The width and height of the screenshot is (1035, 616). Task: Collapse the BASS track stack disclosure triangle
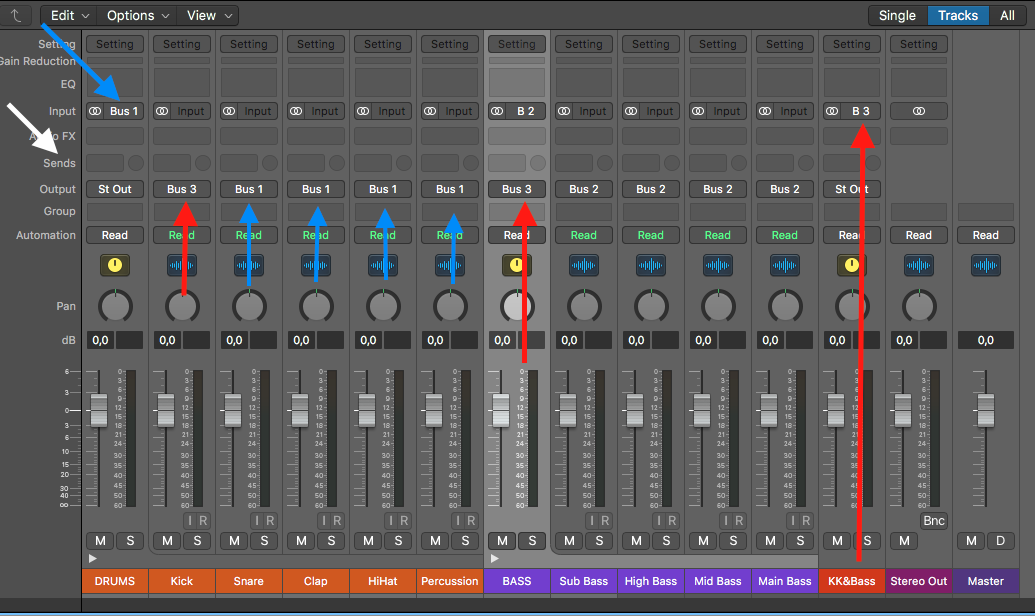[495, 559]
